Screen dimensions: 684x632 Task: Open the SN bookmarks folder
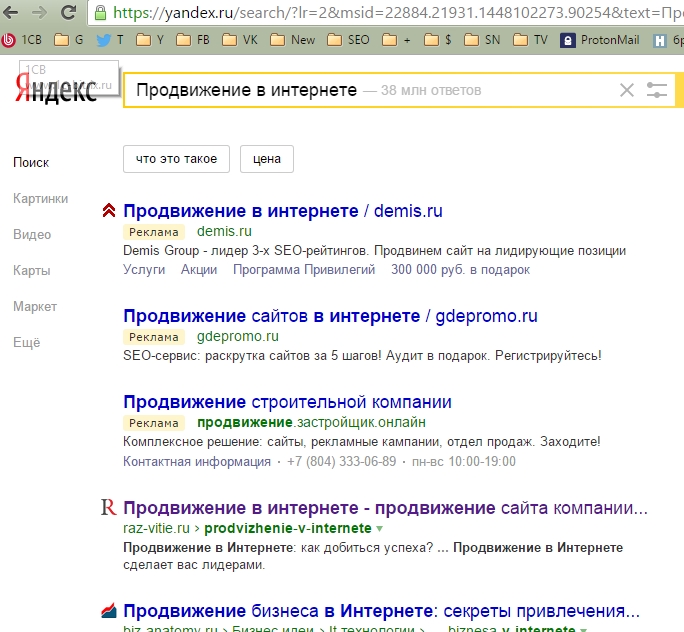point(482,40)
